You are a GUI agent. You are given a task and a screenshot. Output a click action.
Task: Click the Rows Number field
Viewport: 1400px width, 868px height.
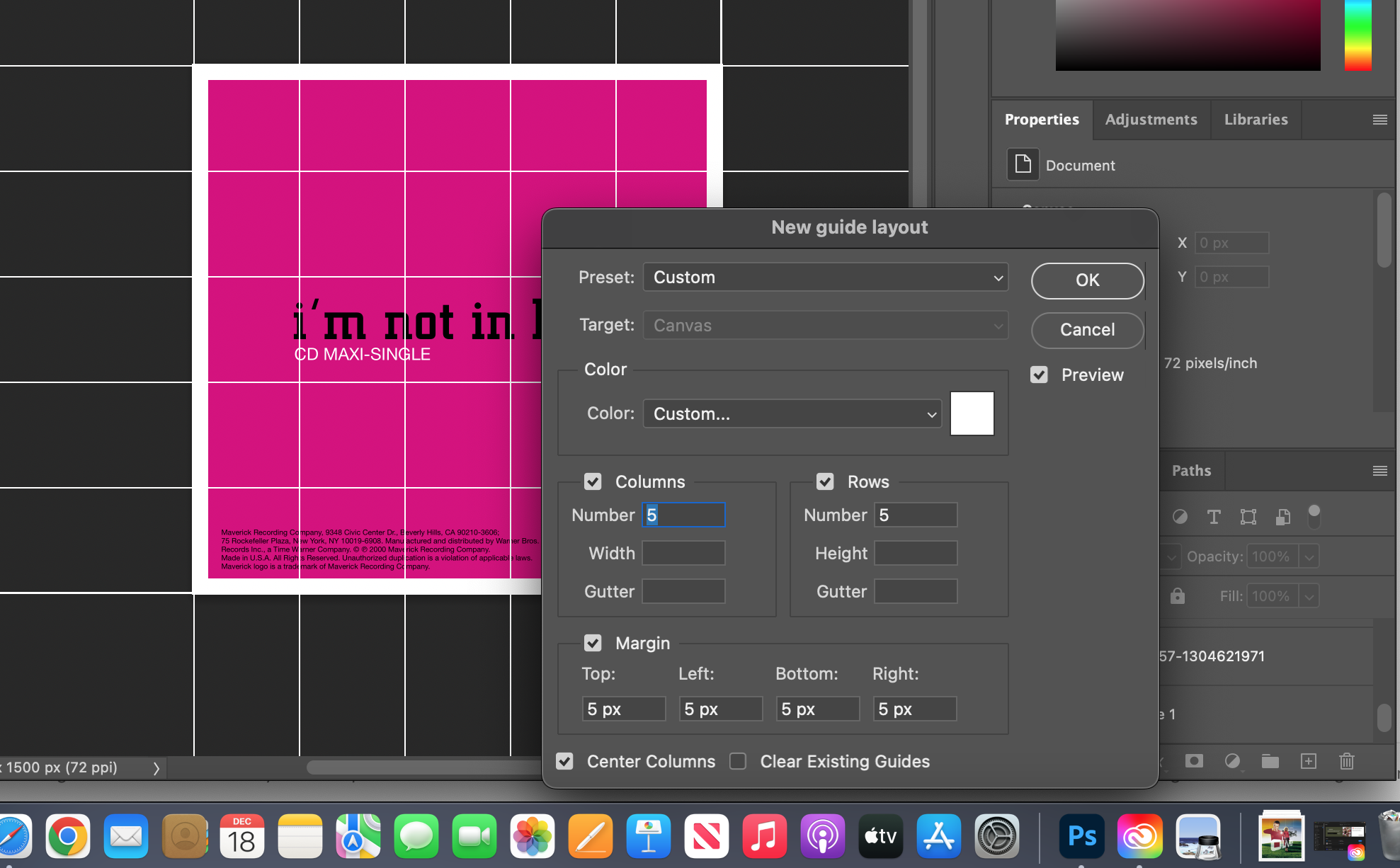point(916,515)
